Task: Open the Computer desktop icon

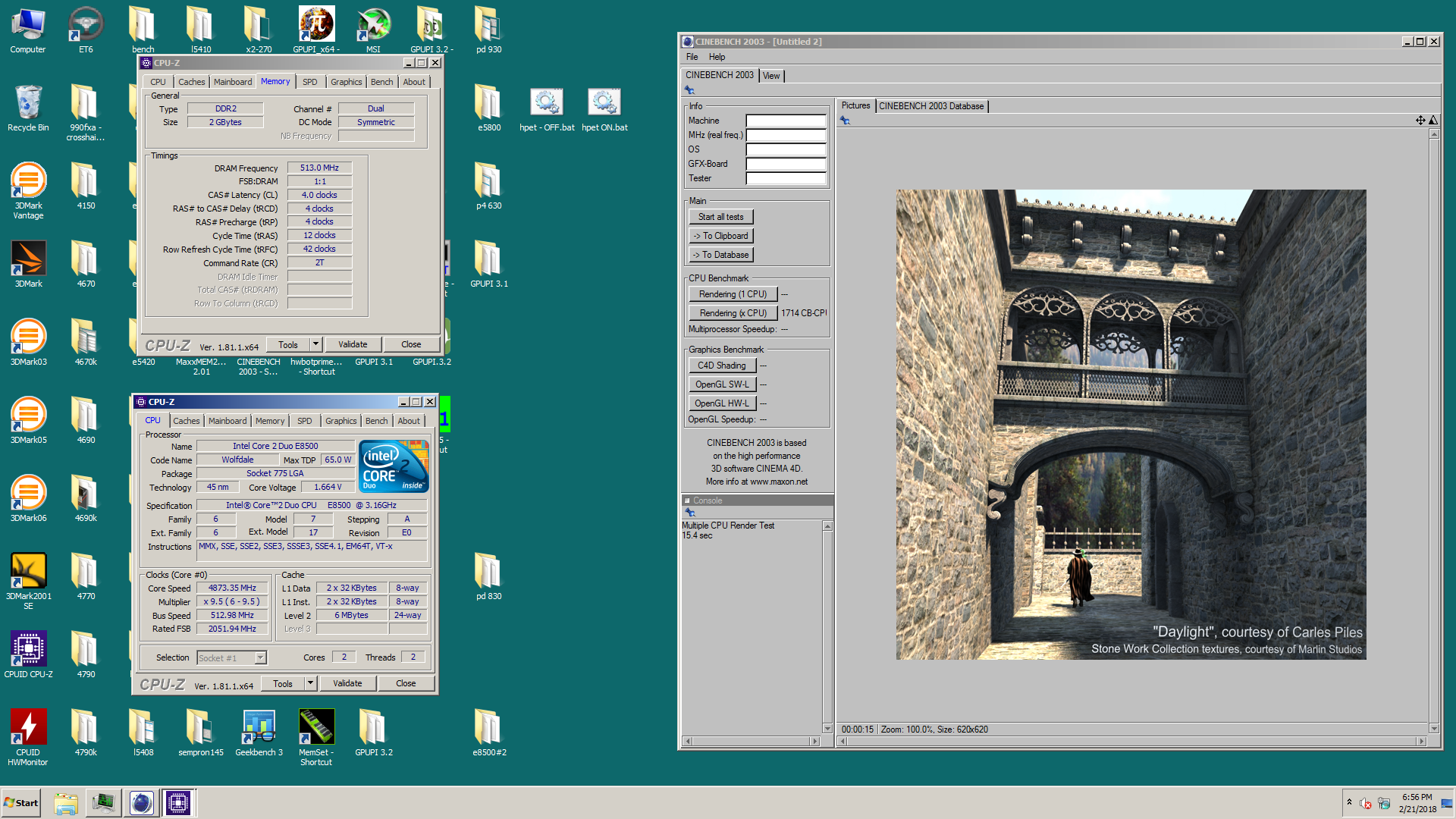Action: [28, 30]
